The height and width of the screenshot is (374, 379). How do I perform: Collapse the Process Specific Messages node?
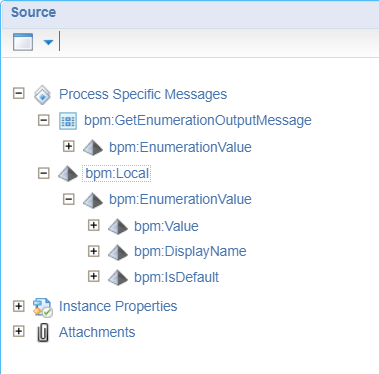tap(19, 93)
